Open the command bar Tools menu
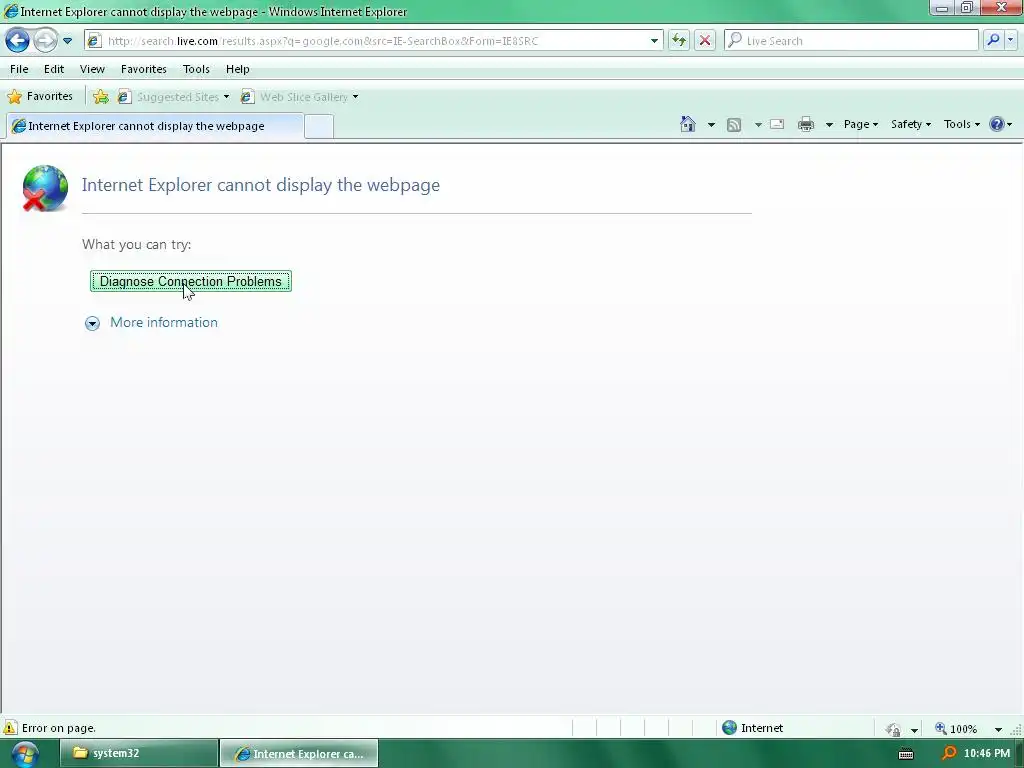This screenshot has width=1024, height=768. pos(962,124)
